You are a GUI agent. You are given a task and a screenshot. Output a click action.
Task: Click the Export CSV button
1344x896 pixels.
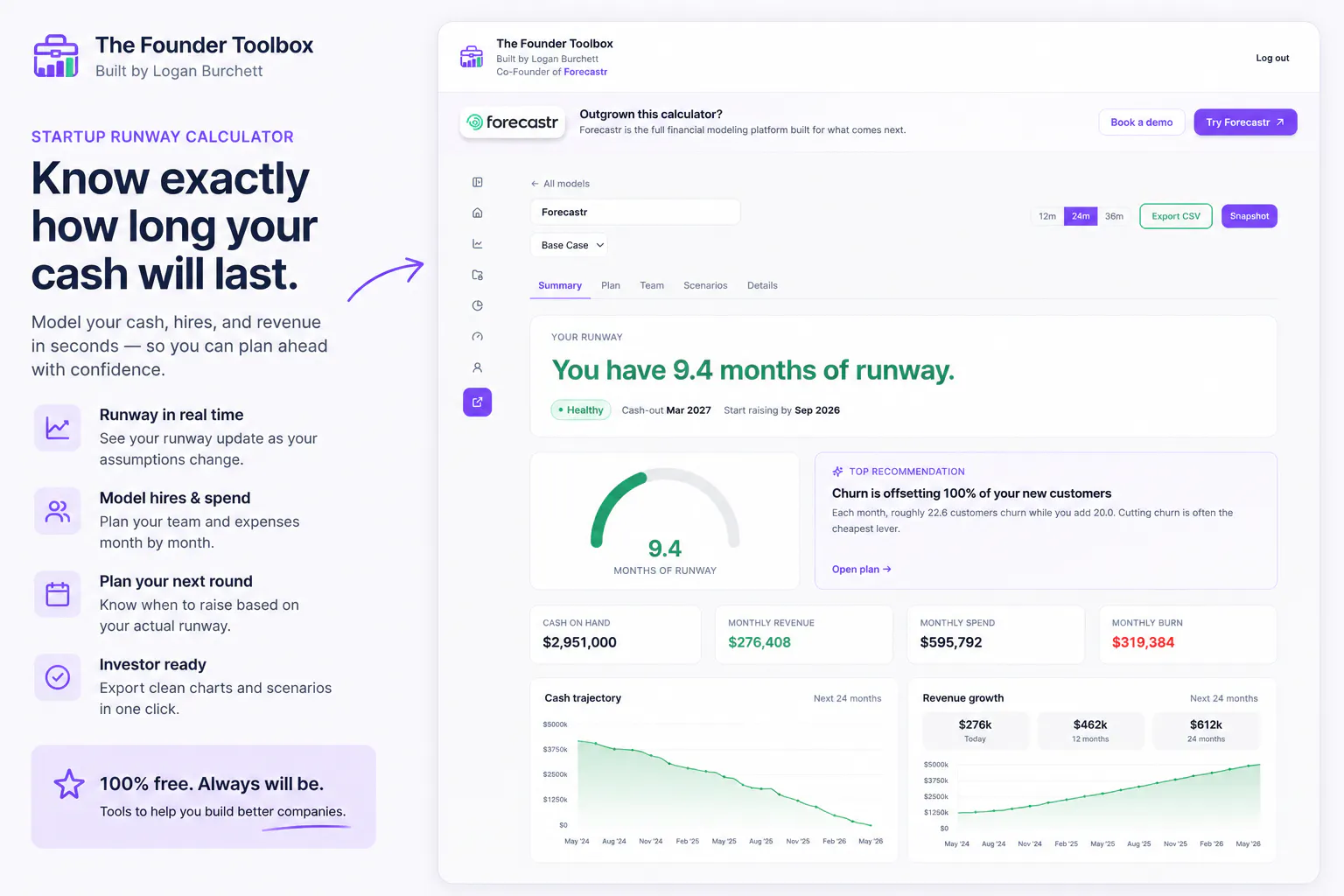1176,216
